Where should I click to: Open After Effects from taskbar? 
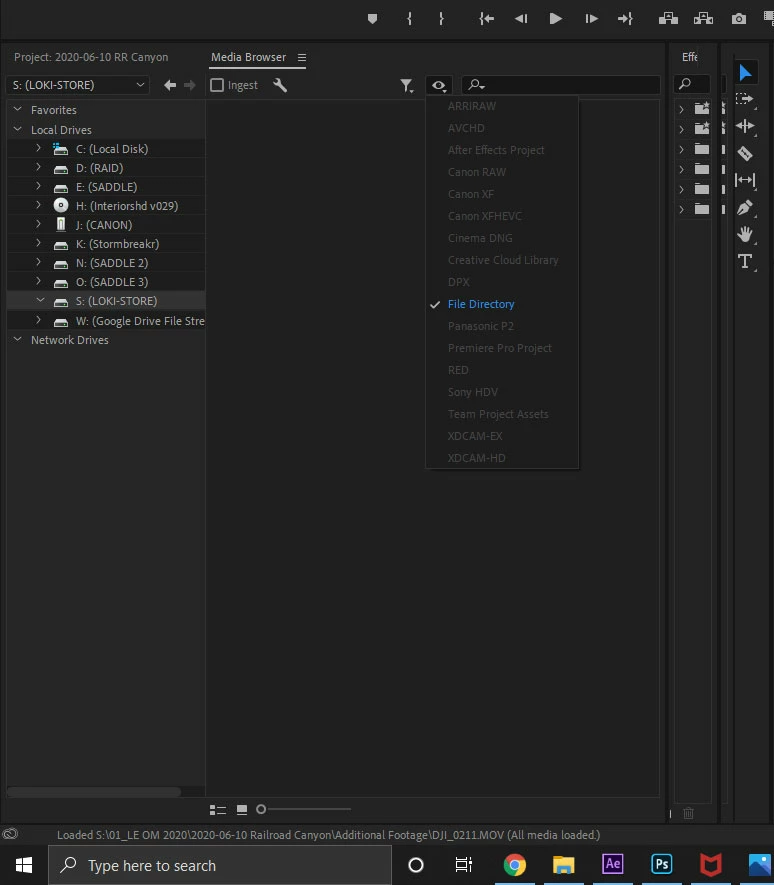tap(613, 864)
